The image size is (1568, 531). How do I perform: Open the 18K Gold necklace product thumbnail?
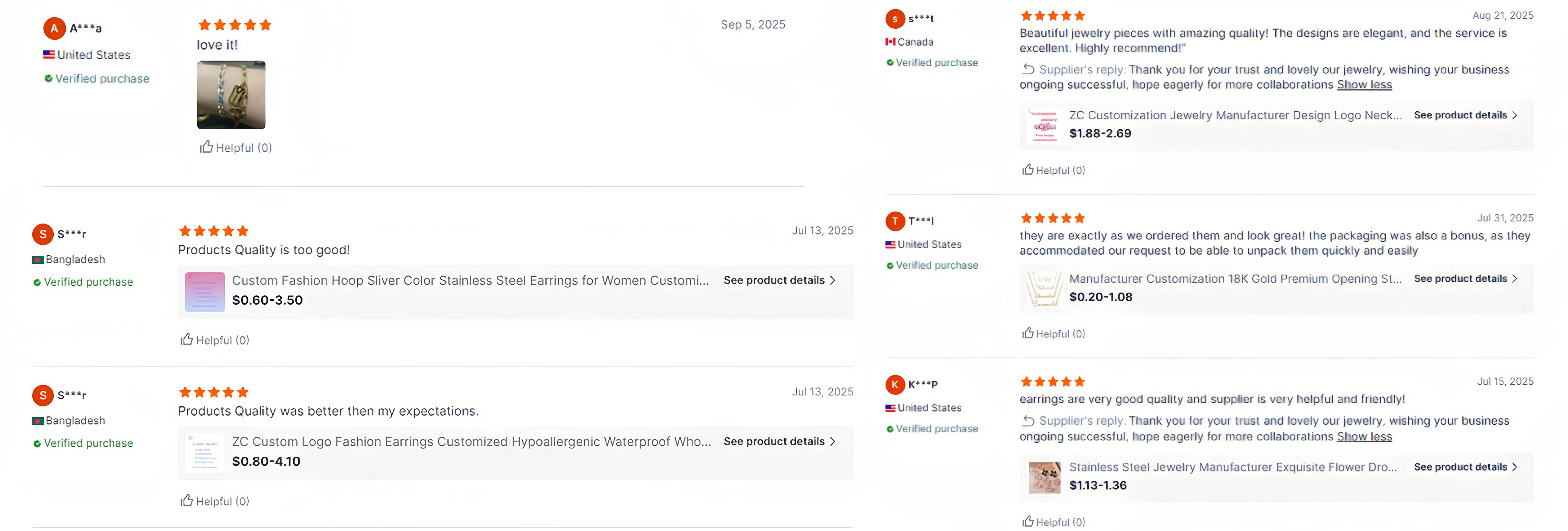1045,288
